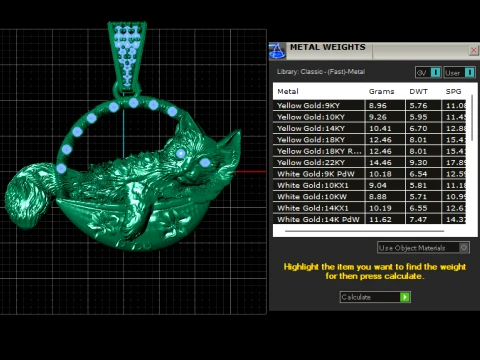The image size is (480, 360).
Task: Close the Metal Weights panel
Action: point(473,50)
